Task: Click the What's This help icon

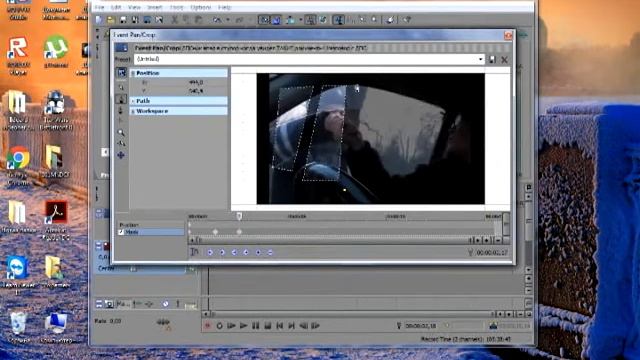Action: tap(407, 20)
